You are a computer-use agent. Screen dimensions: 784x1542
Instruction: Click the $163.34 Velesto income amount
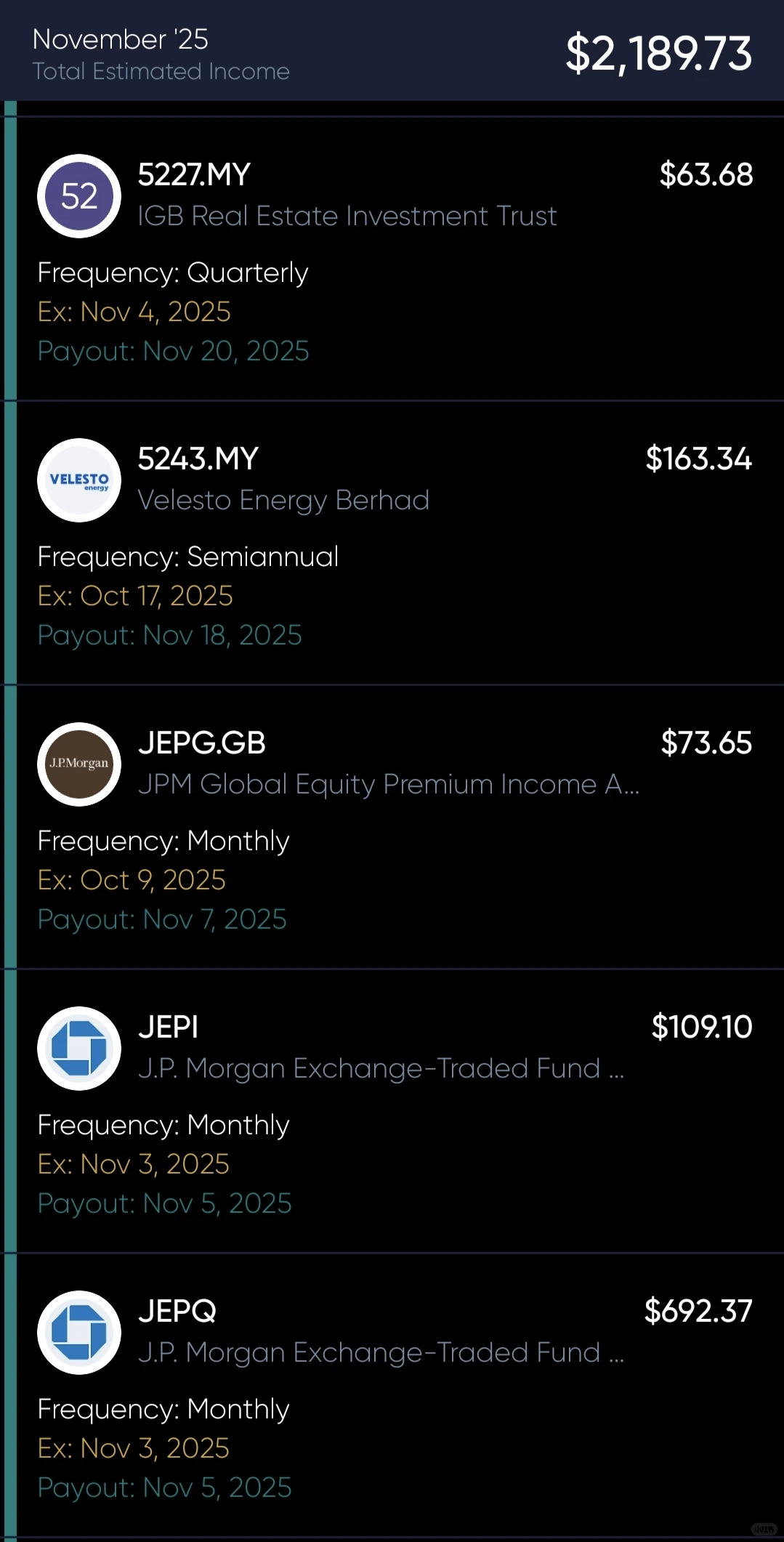tap(698, 459)
